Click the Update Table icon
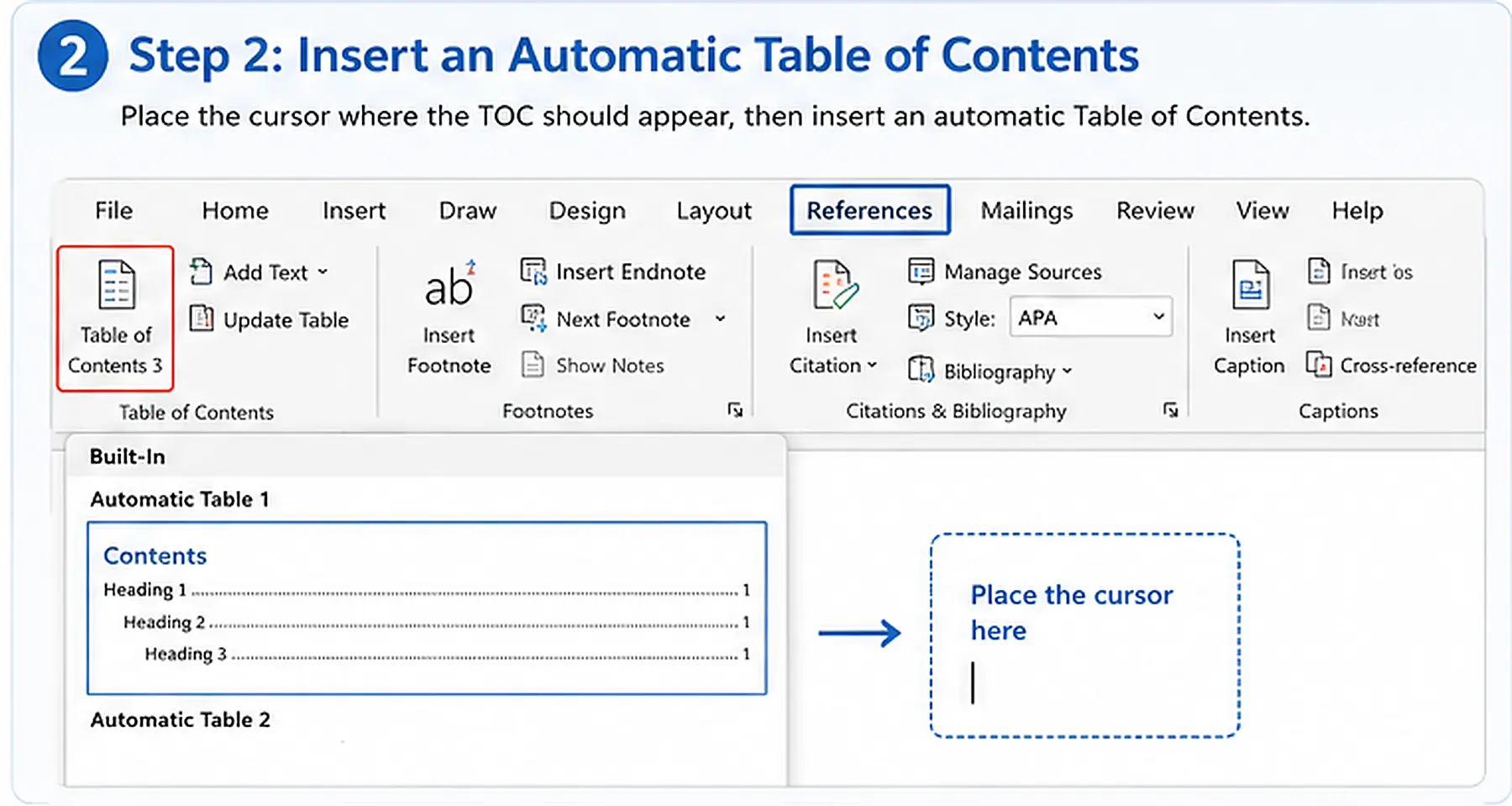 [x=201, y=319]
